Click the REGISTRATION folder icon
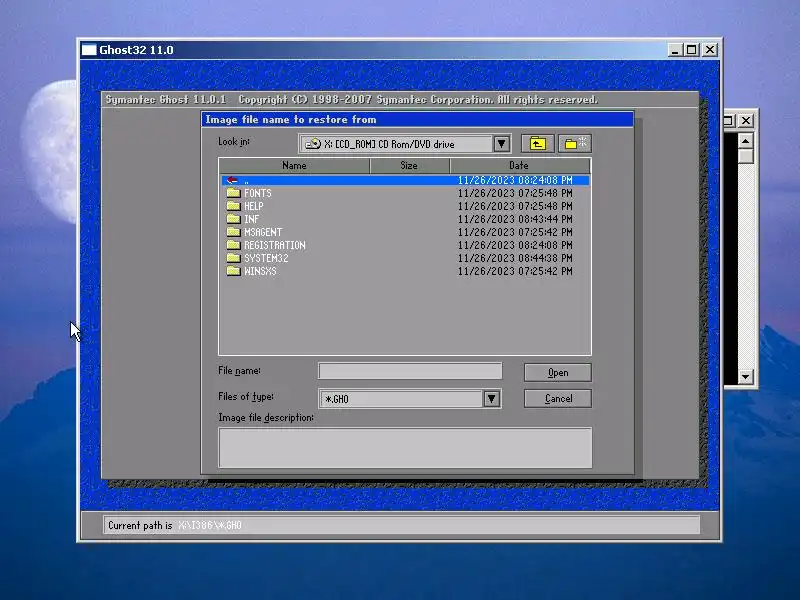The image size is (800, 600). click(233, 245)
